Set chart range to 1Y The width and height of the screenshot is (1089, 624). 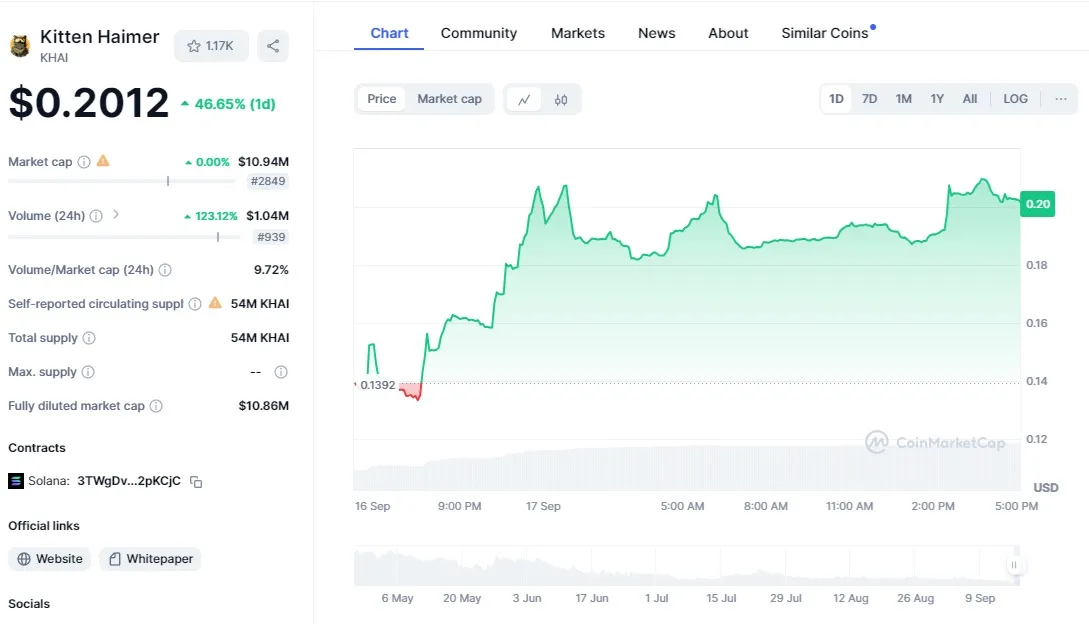click(x=937, y=99)
